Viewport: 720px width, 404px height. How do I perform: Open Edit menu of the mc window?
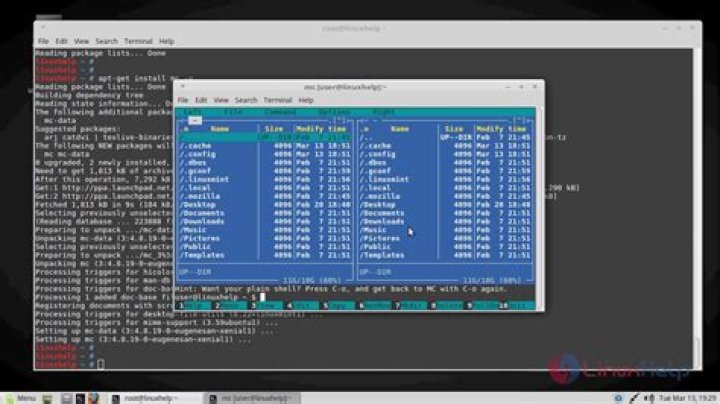[x=201, y=100]
